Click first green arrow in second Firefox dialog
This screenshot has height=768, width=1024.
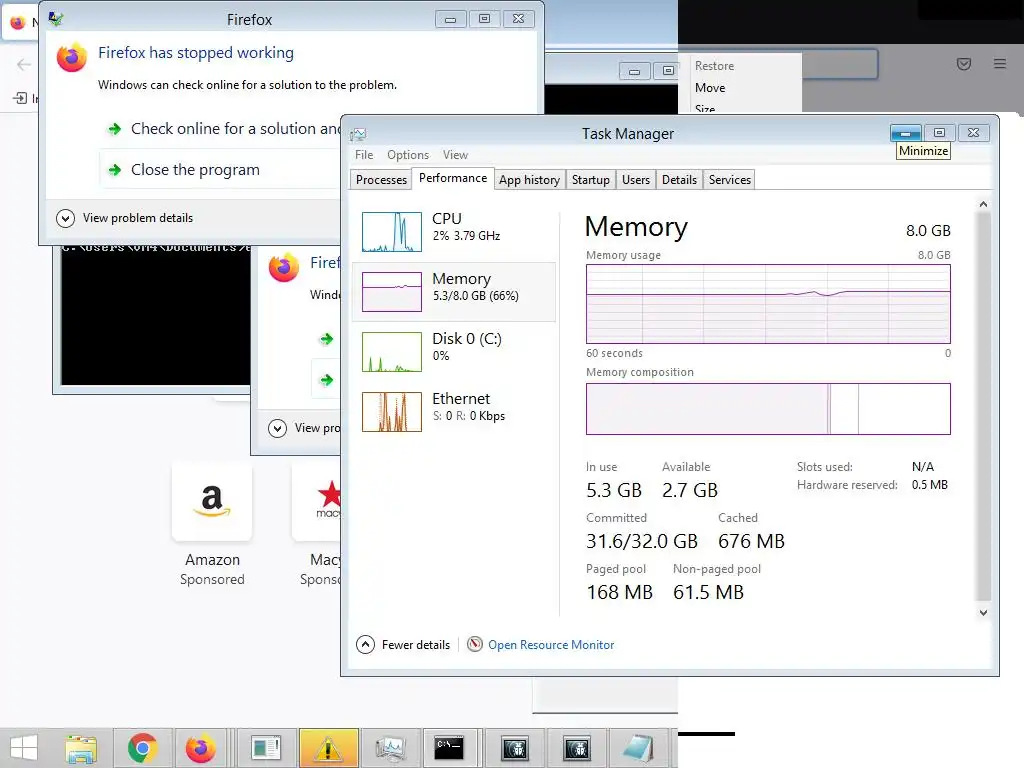[x=327, y=338]
